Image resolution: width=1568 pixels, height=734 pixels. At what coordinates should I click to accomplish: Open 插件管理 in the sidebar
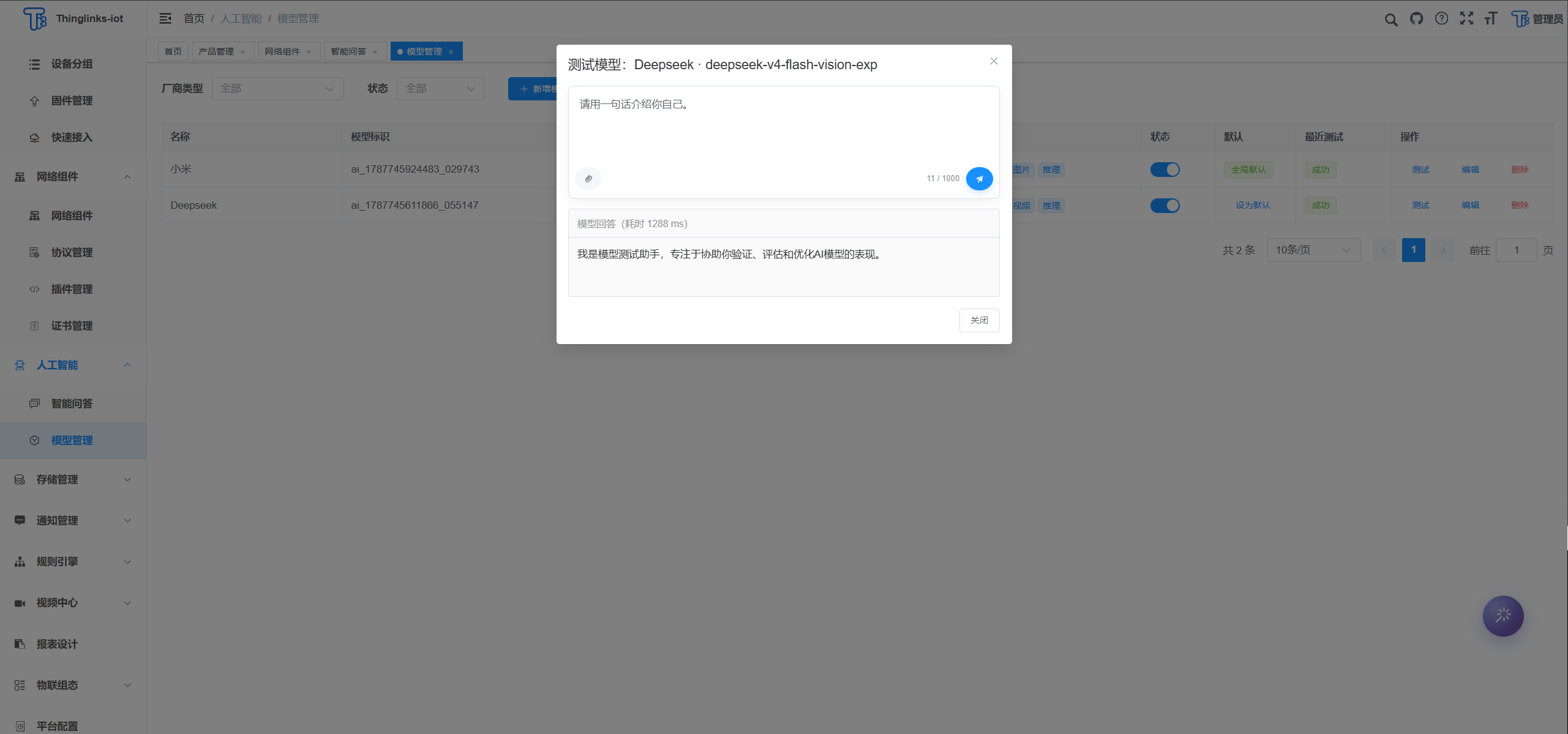click(73, 289)
